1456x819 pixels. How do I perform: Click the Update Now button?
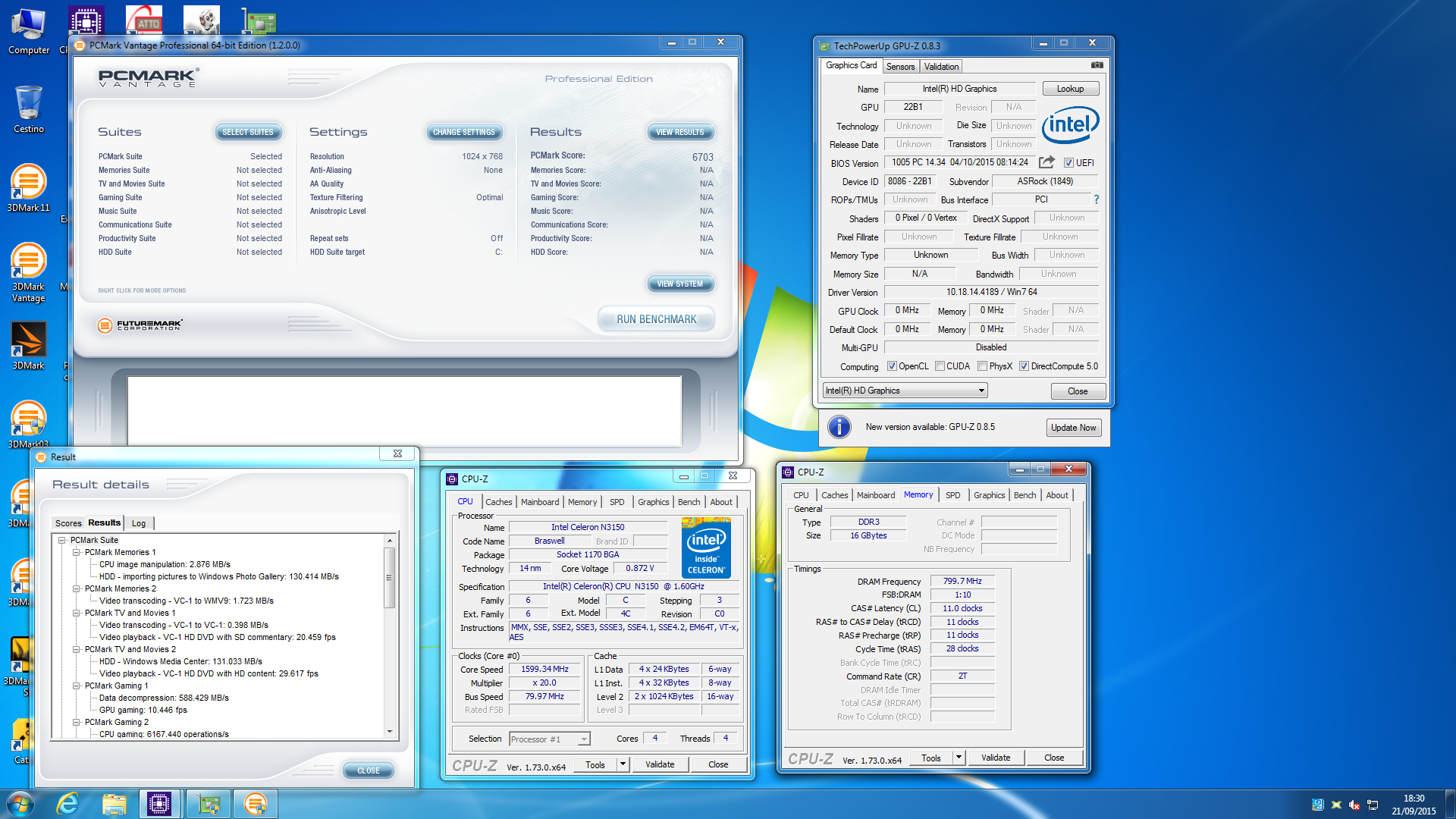point(1074,428)
